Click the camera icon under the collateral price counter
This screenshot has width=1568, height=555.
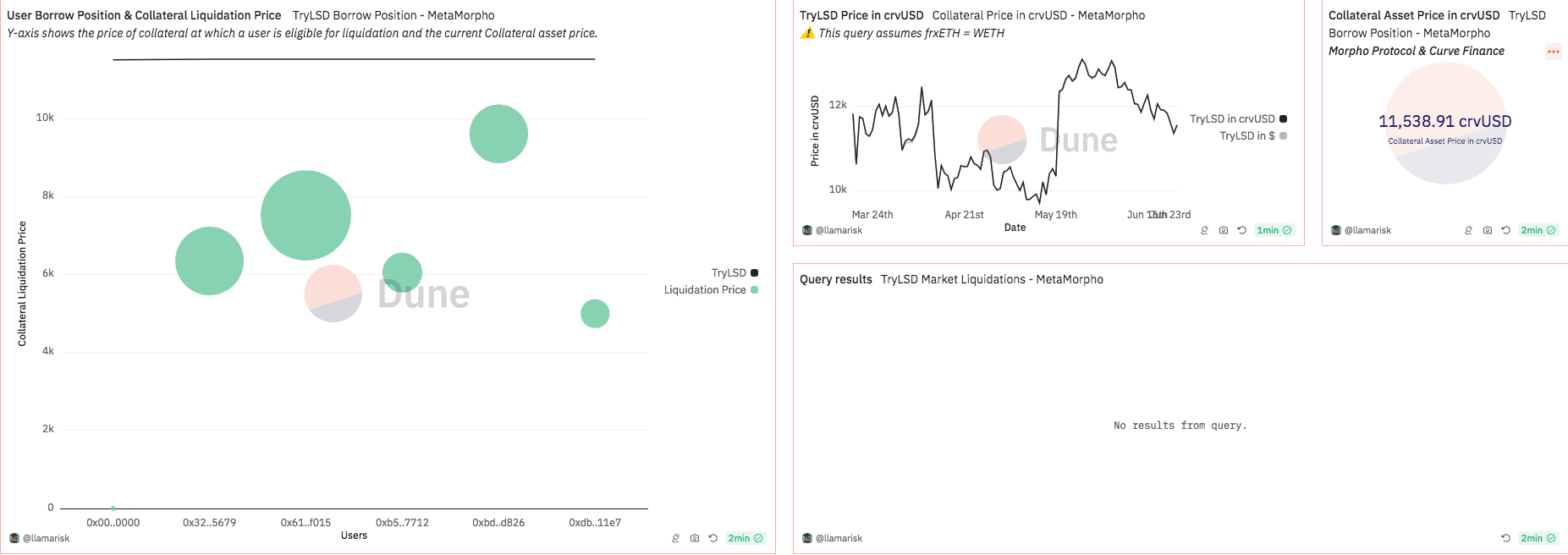pyautogui.click(x=1487, y=230)
